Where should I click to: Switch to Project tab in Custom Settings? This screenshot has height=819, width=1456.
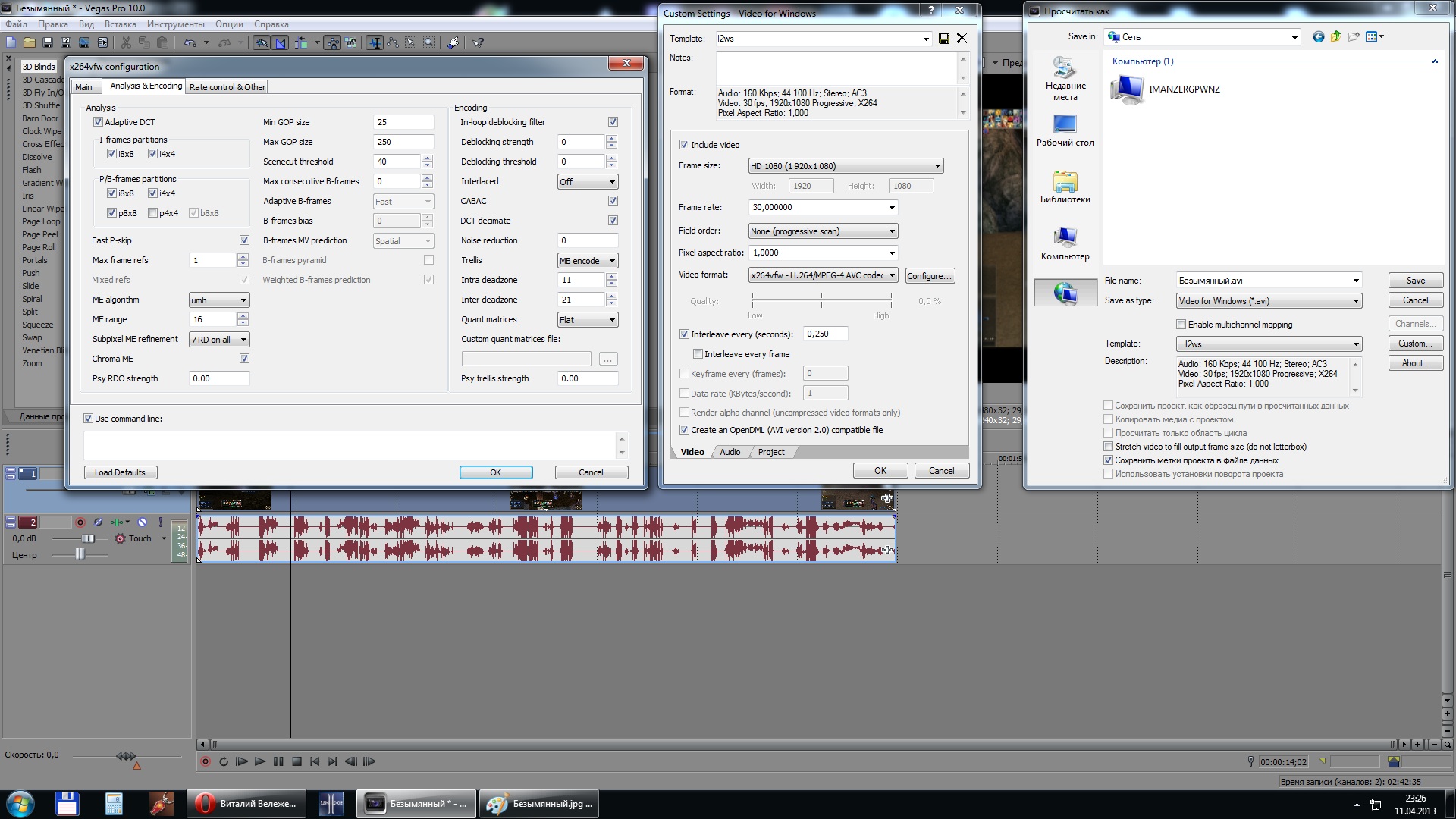pos(771,452)
